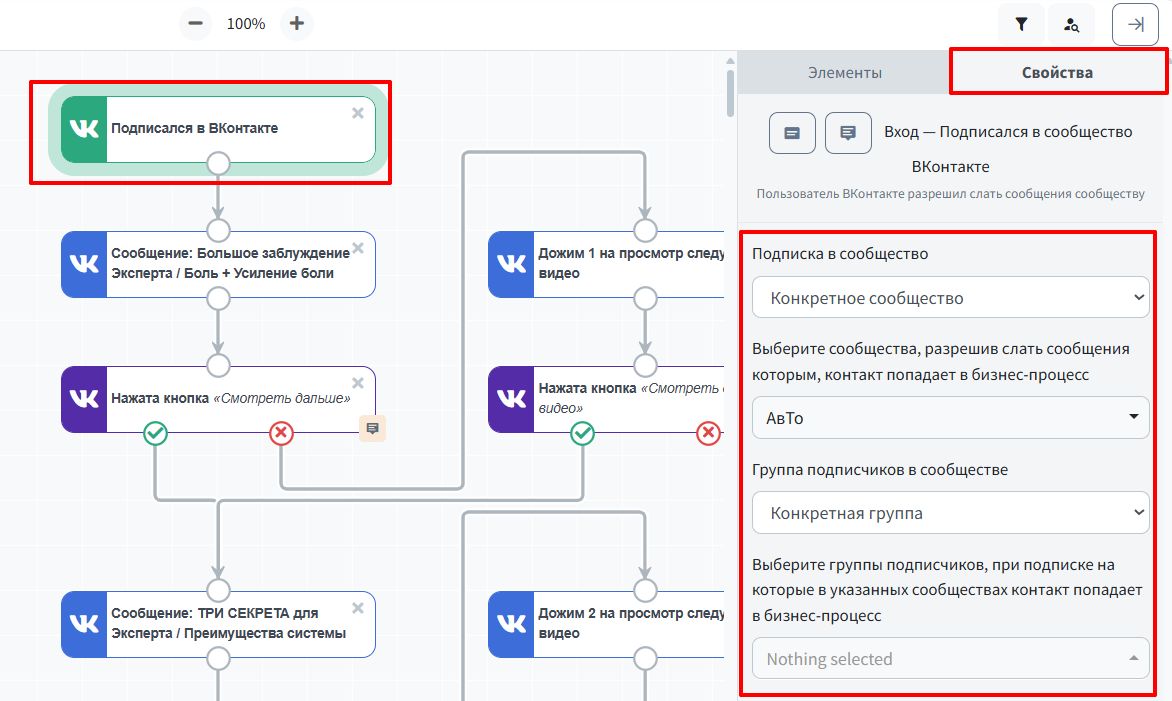
Task: Open the Конкретное сообщество dropdown
Action: pos(951,297)
